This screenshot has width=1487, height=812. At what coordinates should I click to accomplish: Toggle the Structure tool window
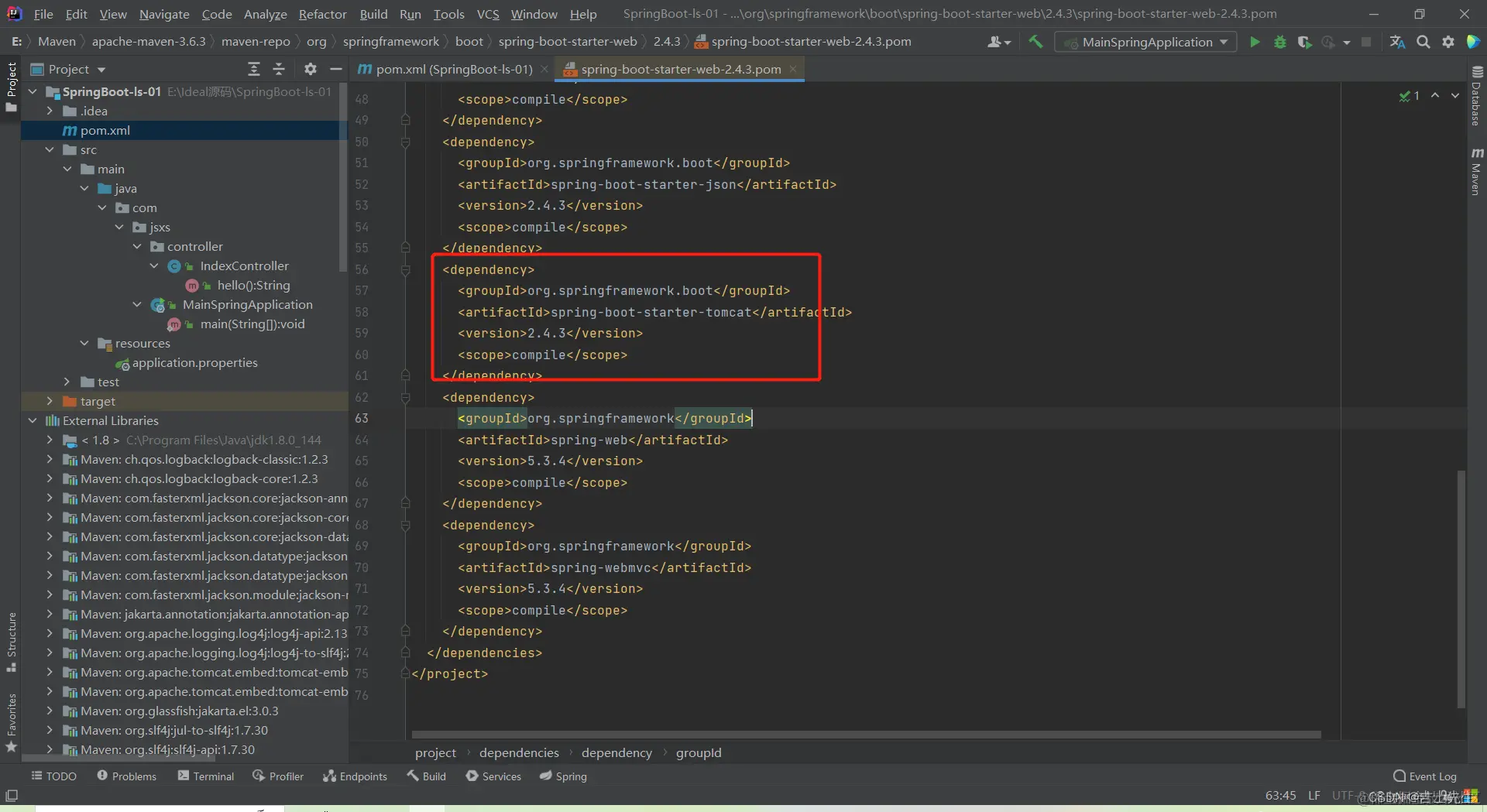point(11,642)
